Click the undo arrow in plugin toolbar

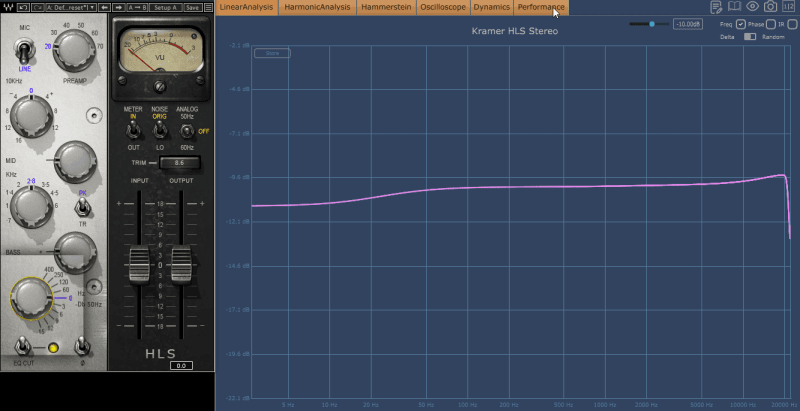pos(23,8)
